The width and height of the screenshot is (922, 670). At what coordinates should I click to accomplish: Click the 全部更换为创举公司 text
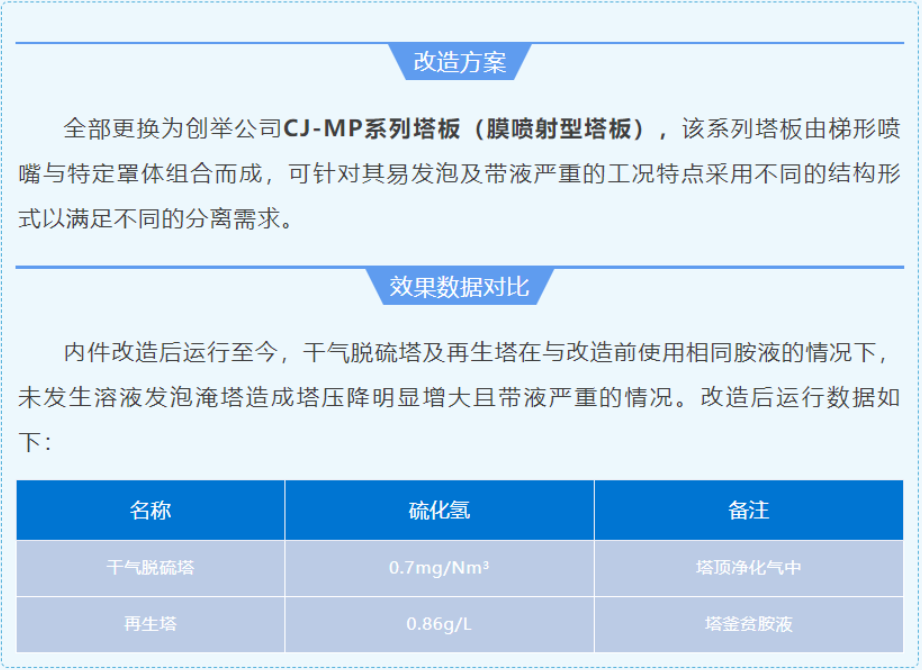tap(172, 129)
